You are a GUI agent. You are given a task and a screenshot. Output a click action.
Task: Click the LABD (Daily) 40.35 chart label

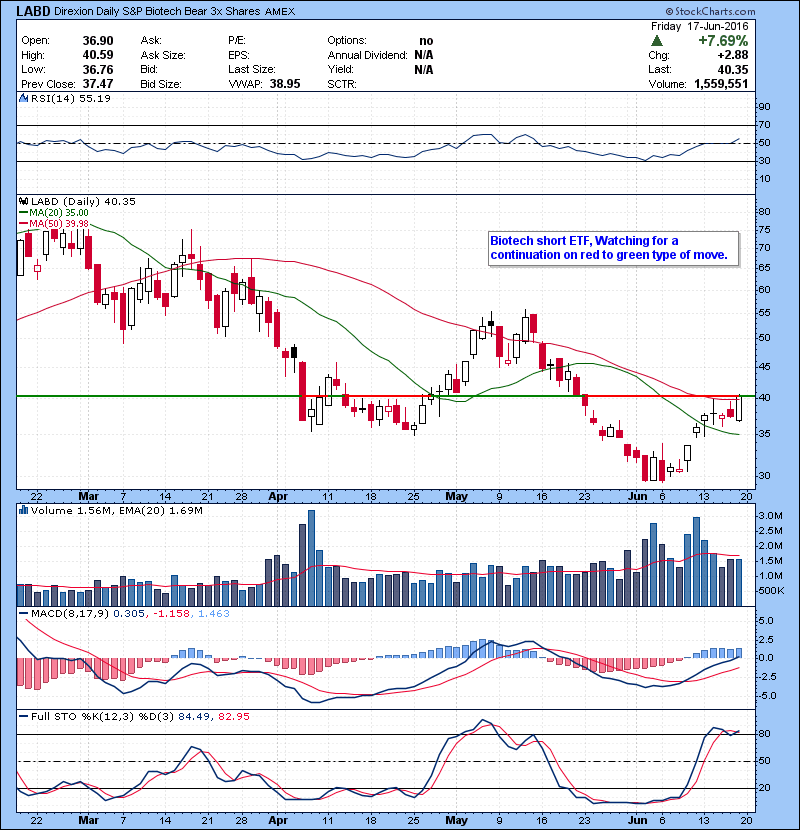pos(83,201)
